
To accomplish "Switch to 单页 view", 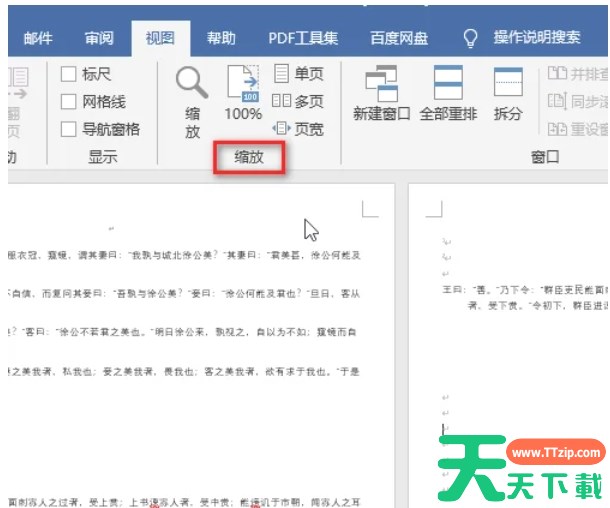I will 298,74.
